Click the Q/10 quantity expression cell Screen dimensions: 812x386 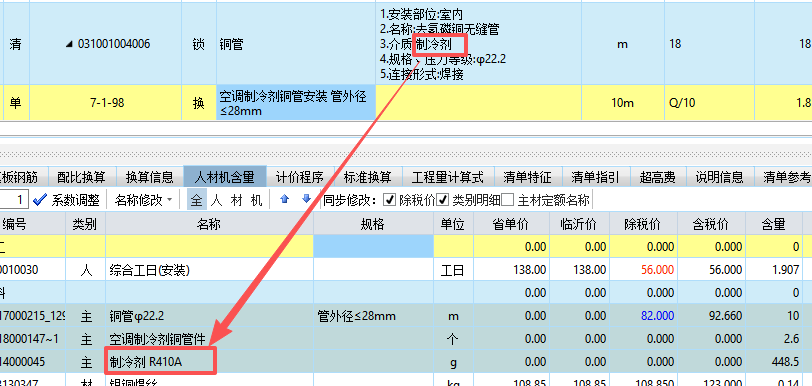[709, 103]
